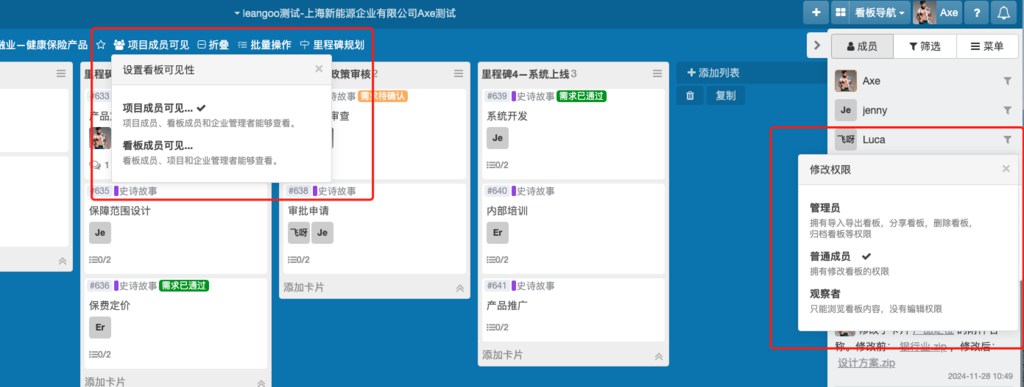1024x387 pixels.
Task: Click 里程碑规划 toolbar link
Action: coord(332,45)
